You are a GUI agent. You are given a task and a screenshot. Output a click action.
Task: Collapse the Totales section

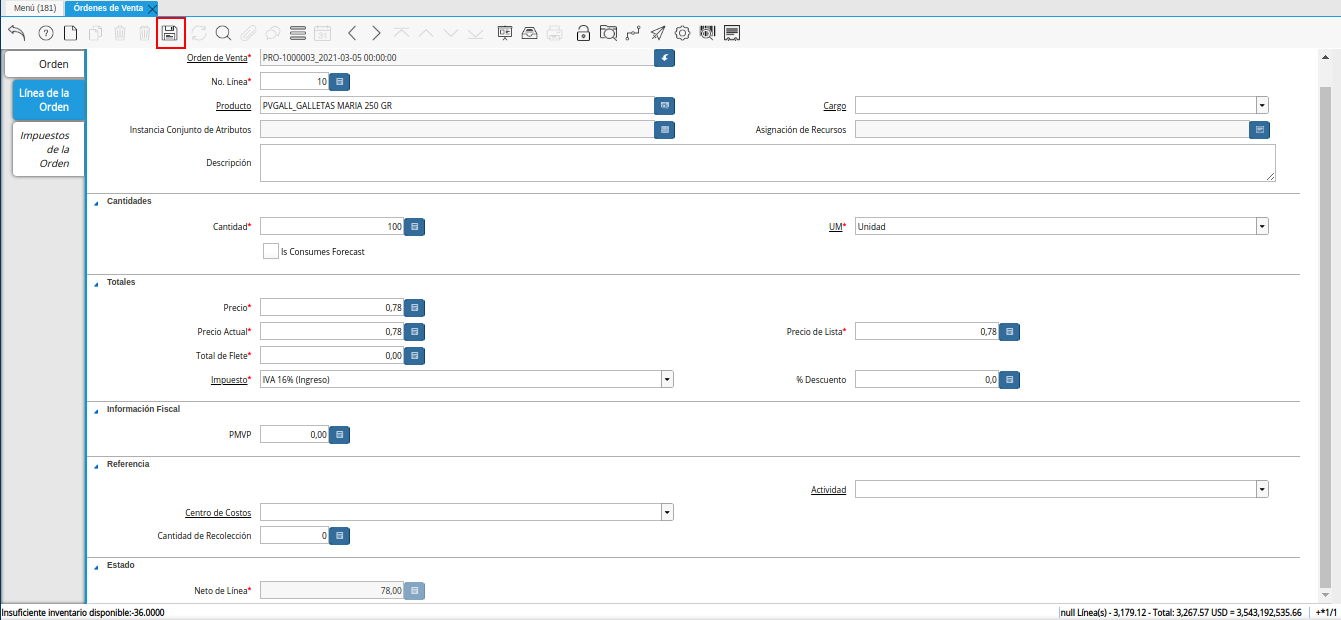97,283
